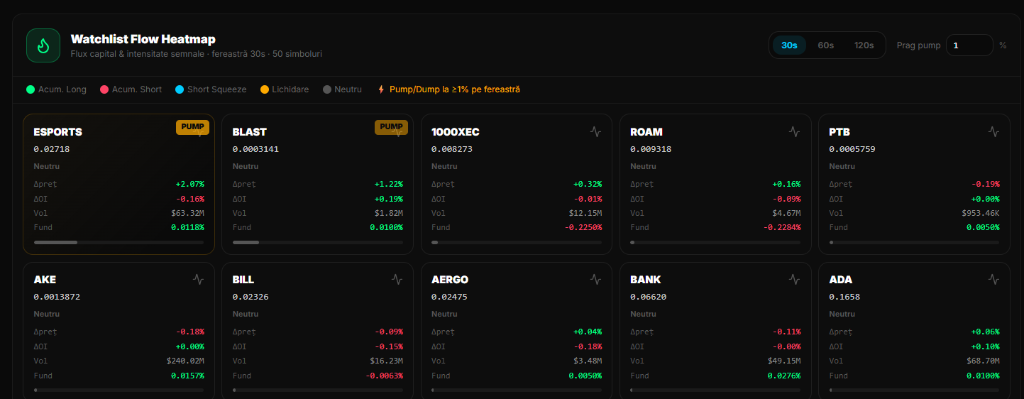Screen dimensions: 1024x399
Task: Focus the Prag pump threshold input field
Action: click(x=970, y=45)
